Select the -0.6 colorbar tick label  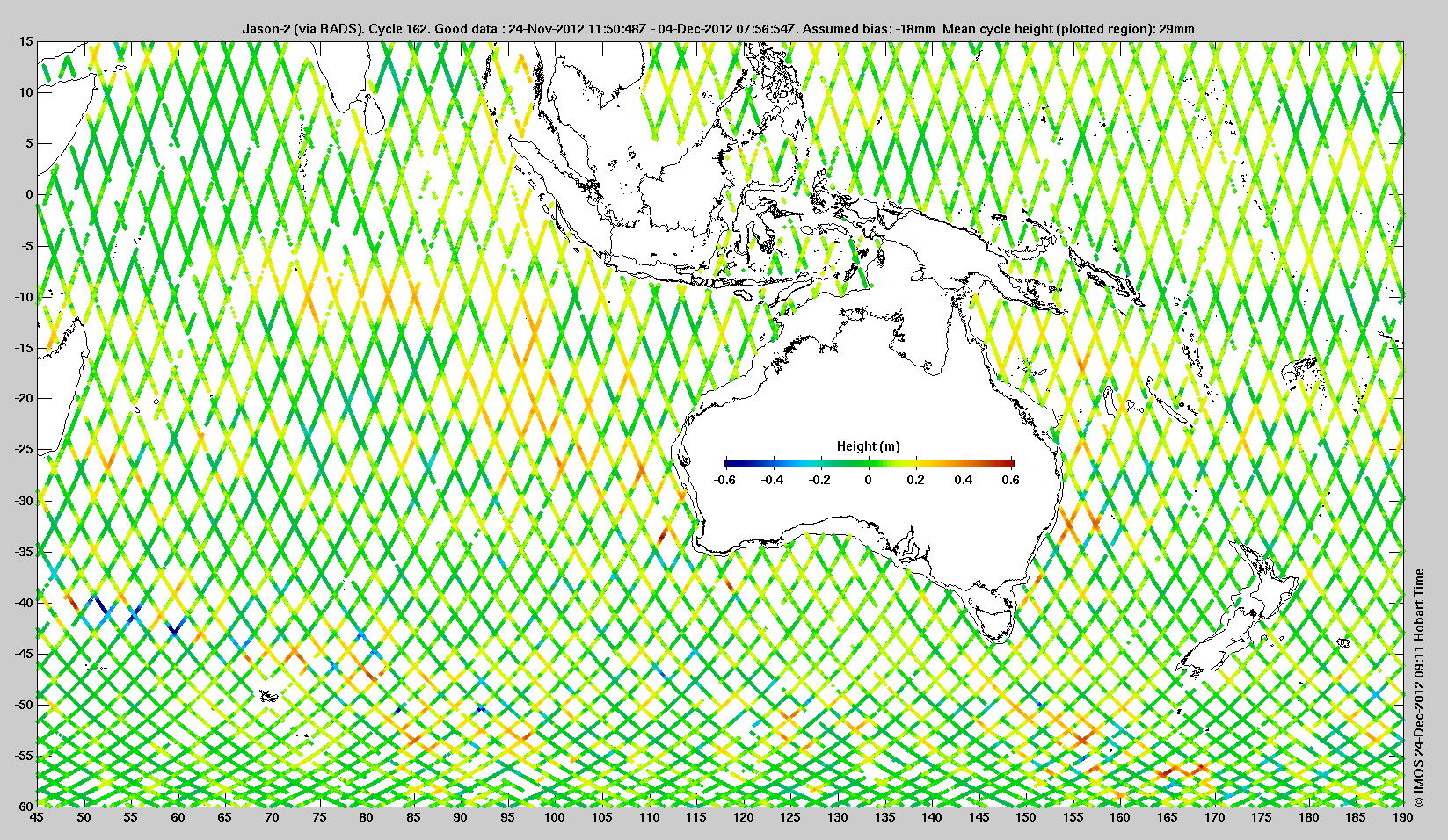pyautogui.click(x=724, y=480)
